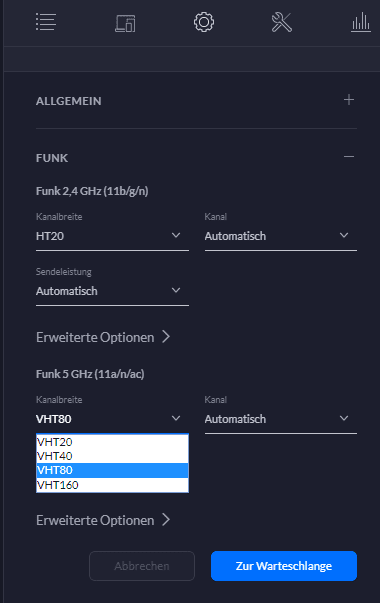Open the clients devices icon tab

coord(125,23)
